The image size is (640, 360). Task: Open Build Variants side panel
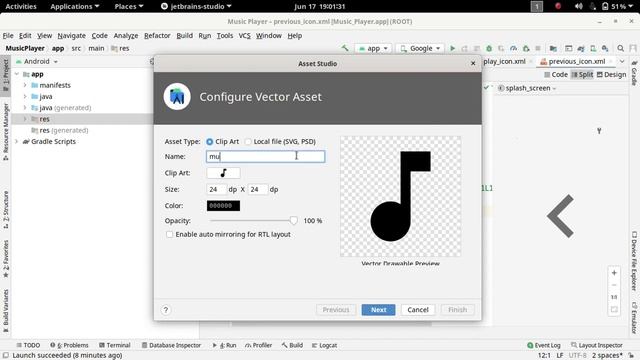(6, 312)
